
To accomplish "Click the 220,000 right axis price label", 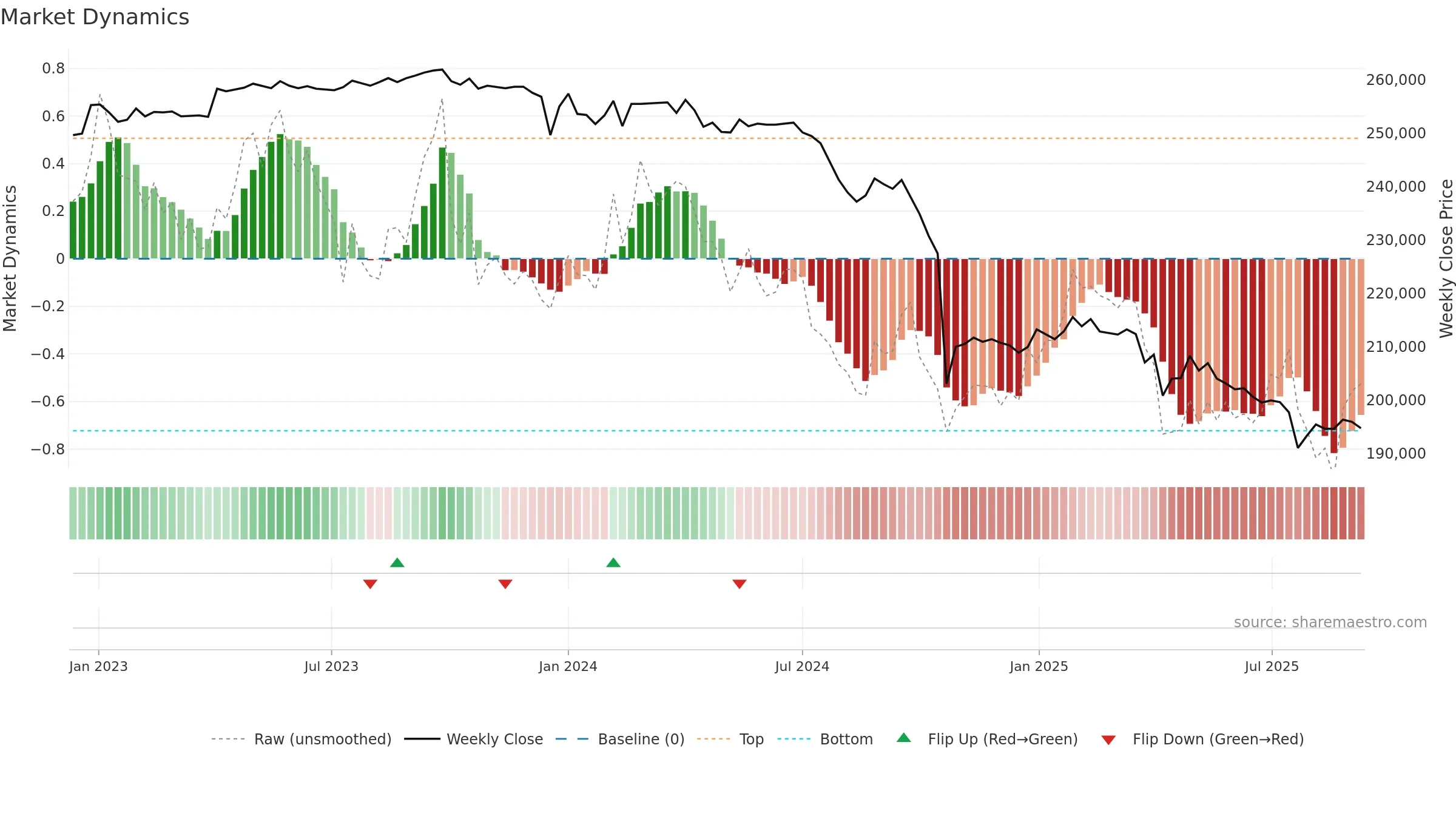I will pyautogui.click(x=1396, y=293).
